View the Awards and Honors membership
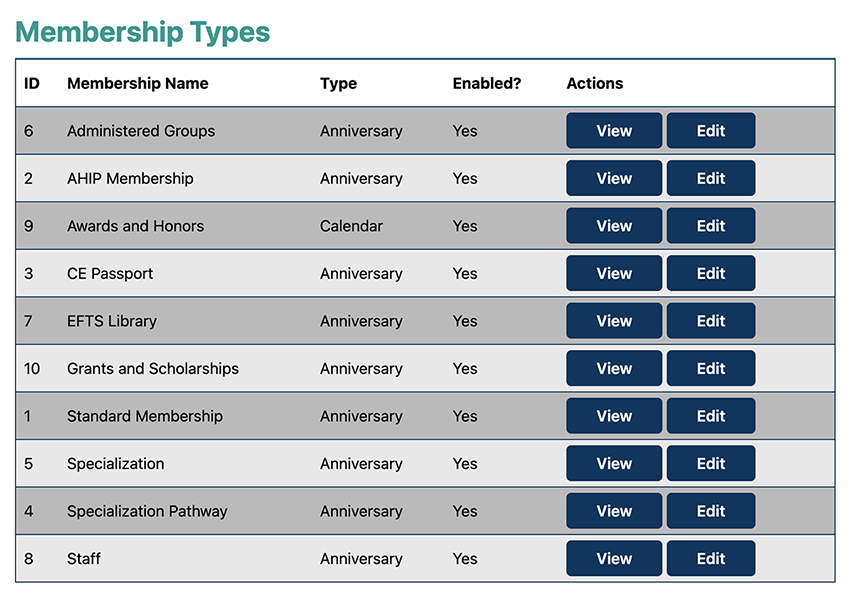This screenshot has height=600, width=853. click(x=613, y=226)
